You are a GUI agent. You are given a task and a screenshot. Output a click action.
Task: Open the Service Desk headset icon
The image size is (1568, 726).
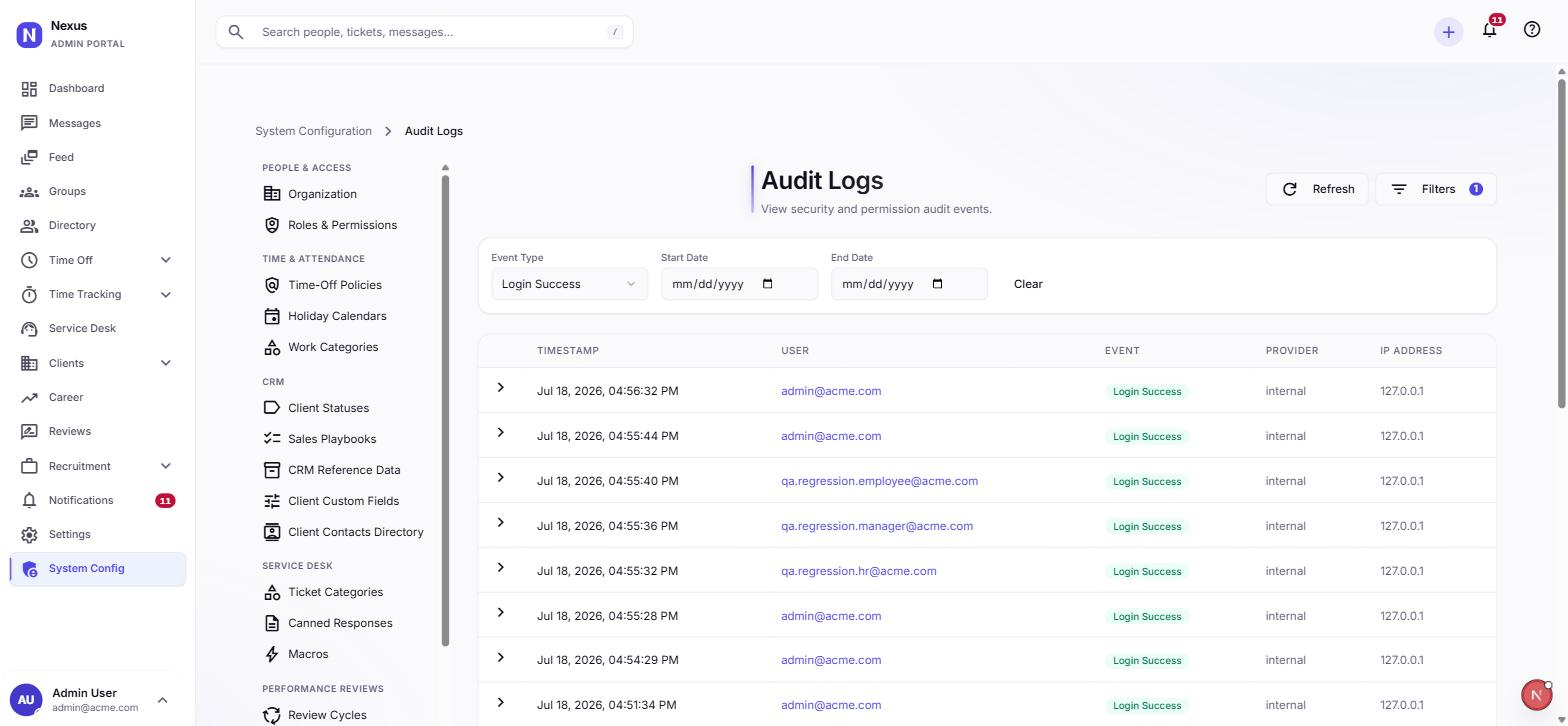click(29, 329)
